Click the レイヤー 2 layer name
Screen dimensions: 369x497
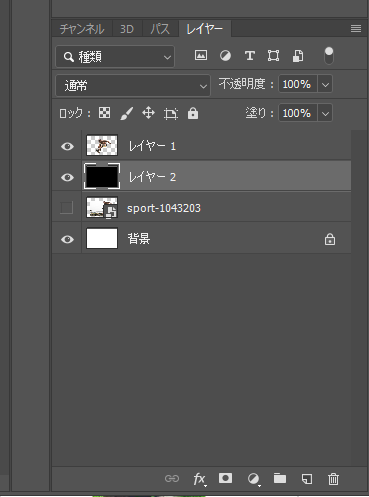coord(152,177)
